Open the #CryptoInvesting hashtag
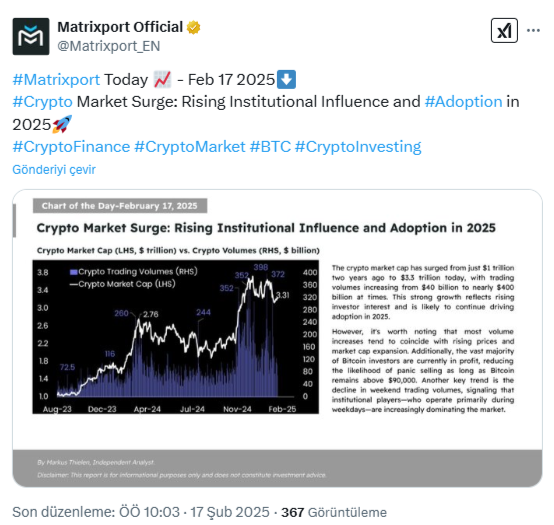 (x=358, y=147)
